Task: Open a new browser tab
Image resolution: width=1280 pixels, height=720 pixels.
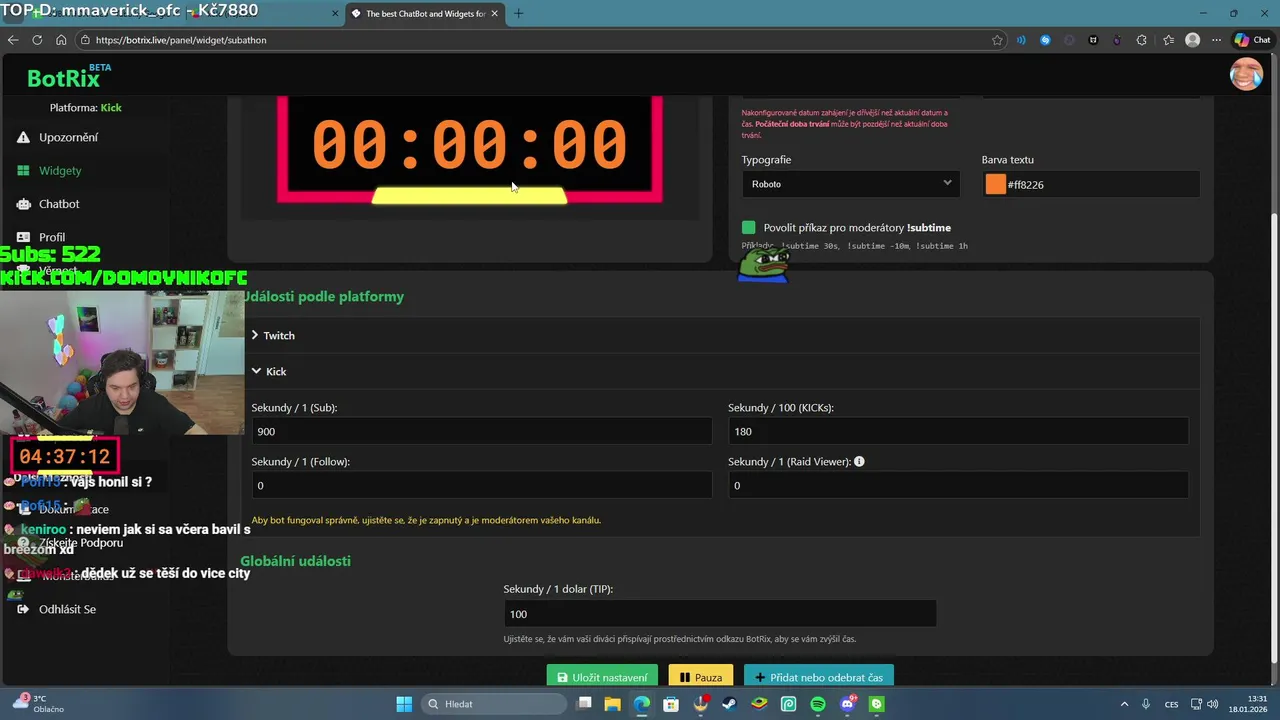Action: click(518, 14)
